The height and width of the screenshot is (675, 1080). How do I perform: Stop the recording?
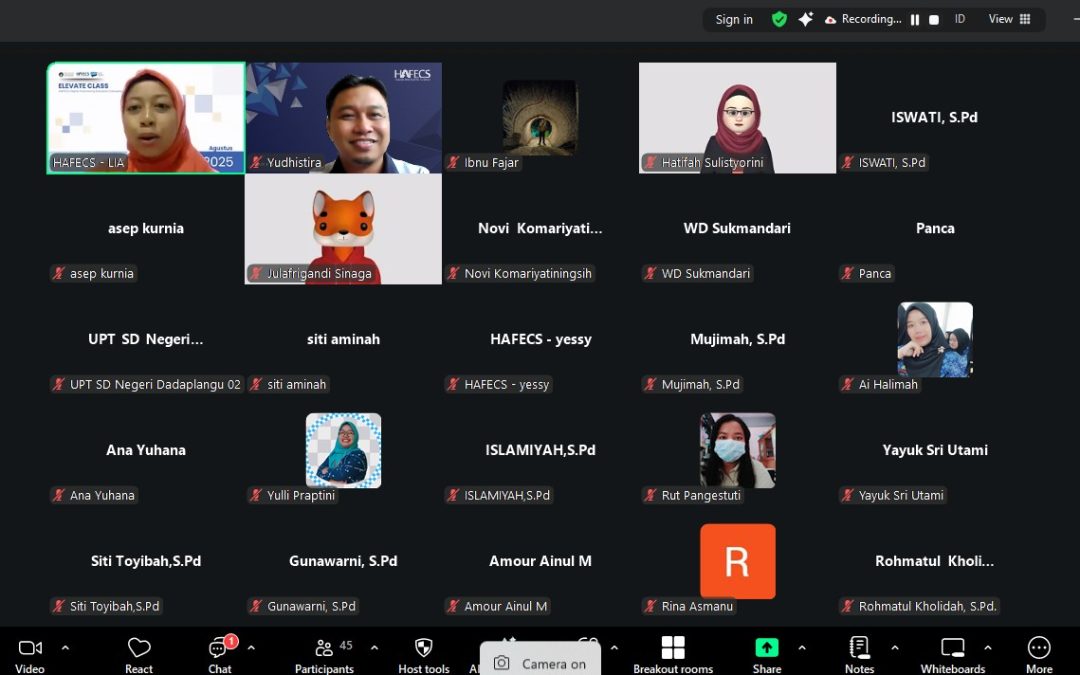point(934,20)
